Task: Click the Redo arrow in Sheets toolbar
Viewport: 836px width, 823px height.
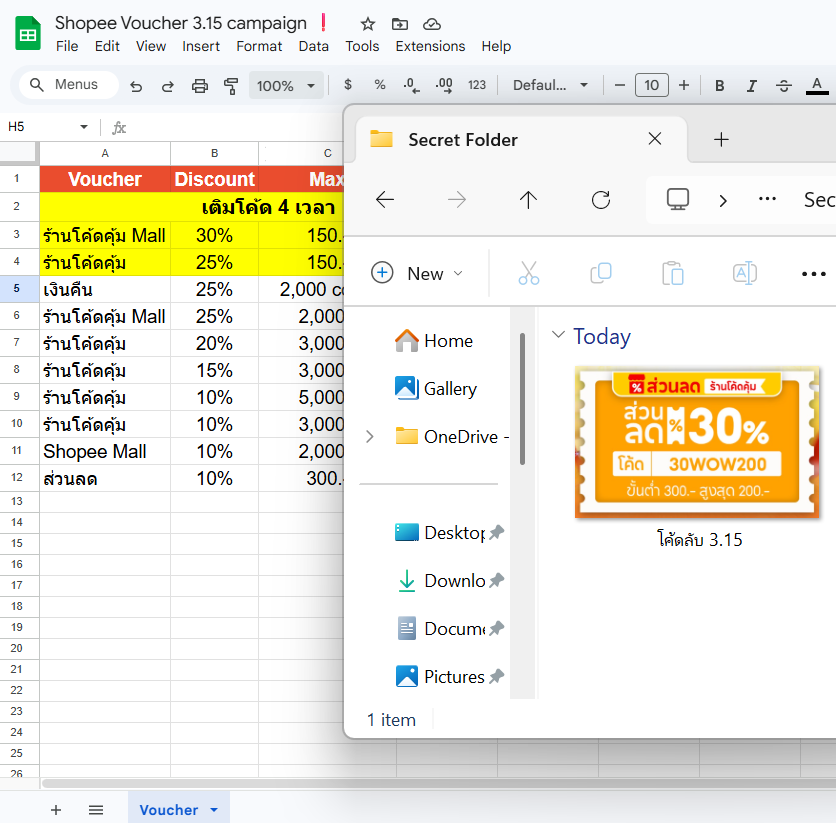Action: (x=167, y=85)
